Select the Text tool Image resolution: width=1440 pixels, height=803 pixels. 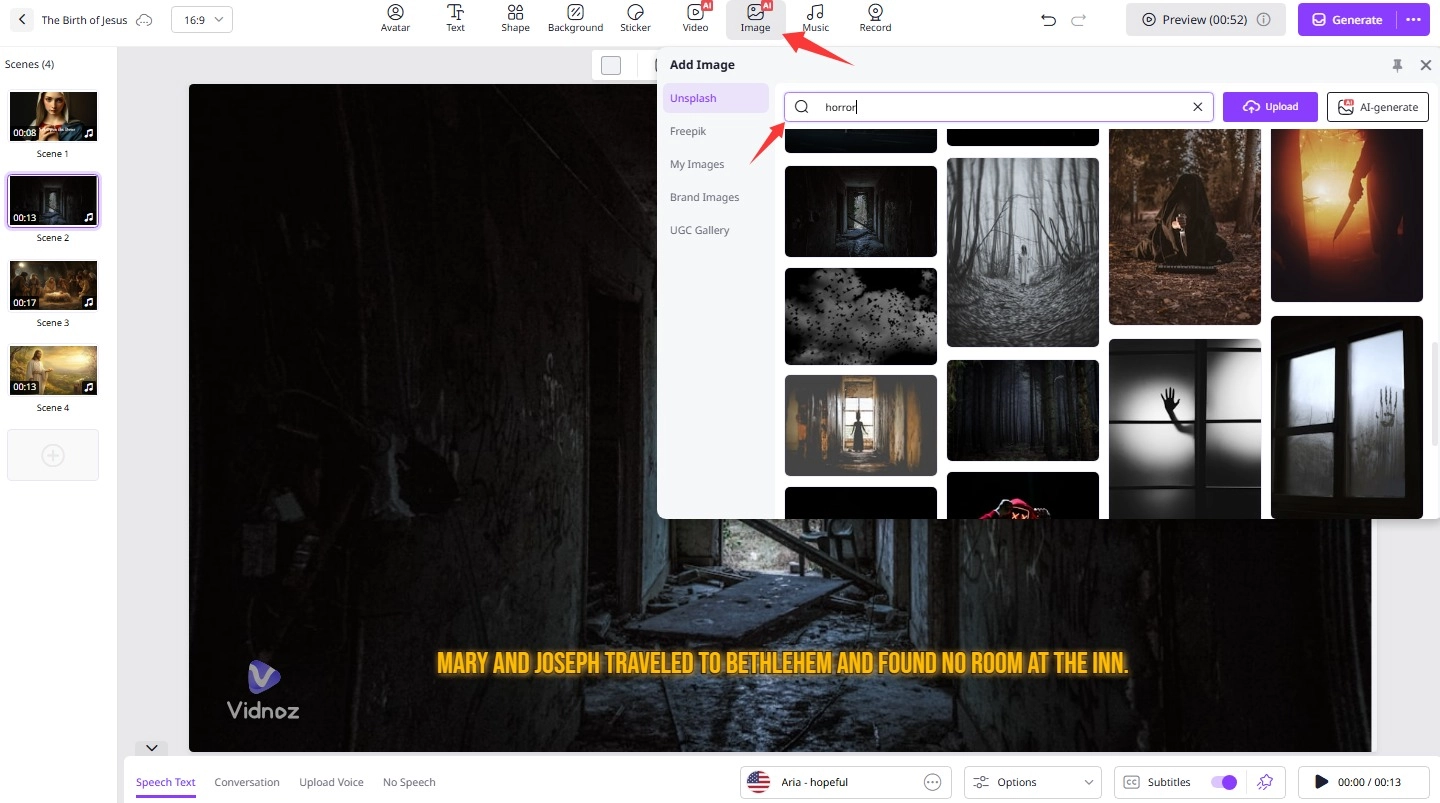pos(455,19)
